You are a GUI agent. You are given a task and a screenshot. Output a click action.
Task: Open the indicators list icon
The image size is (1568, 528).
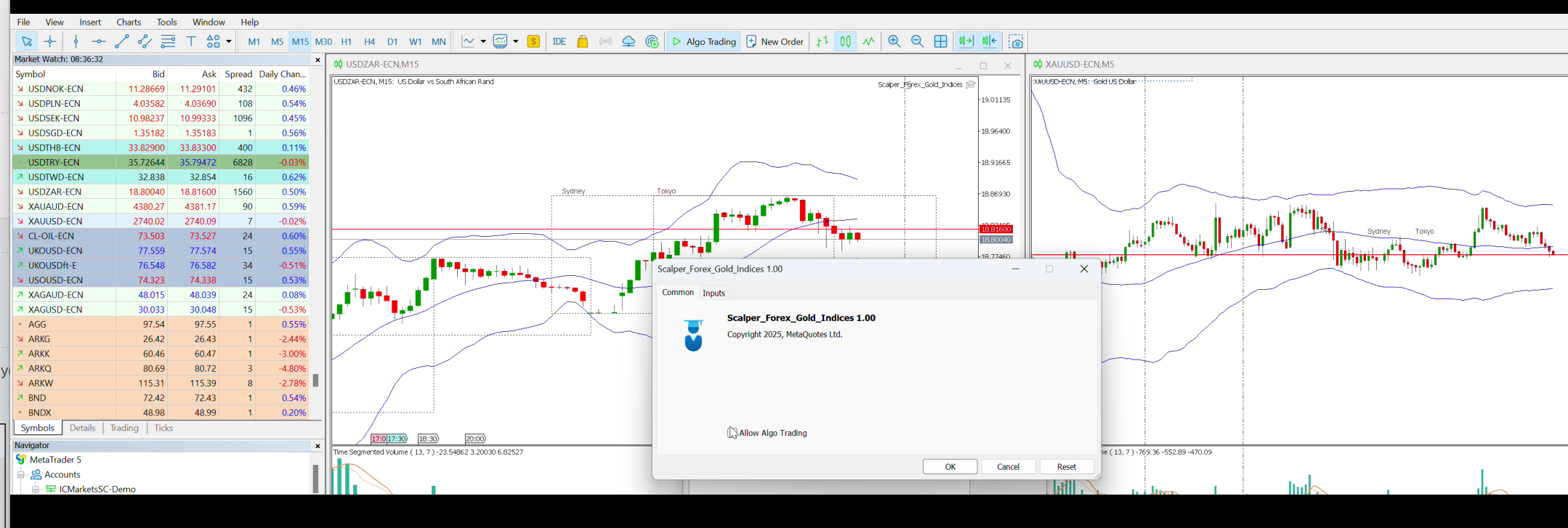469,41
